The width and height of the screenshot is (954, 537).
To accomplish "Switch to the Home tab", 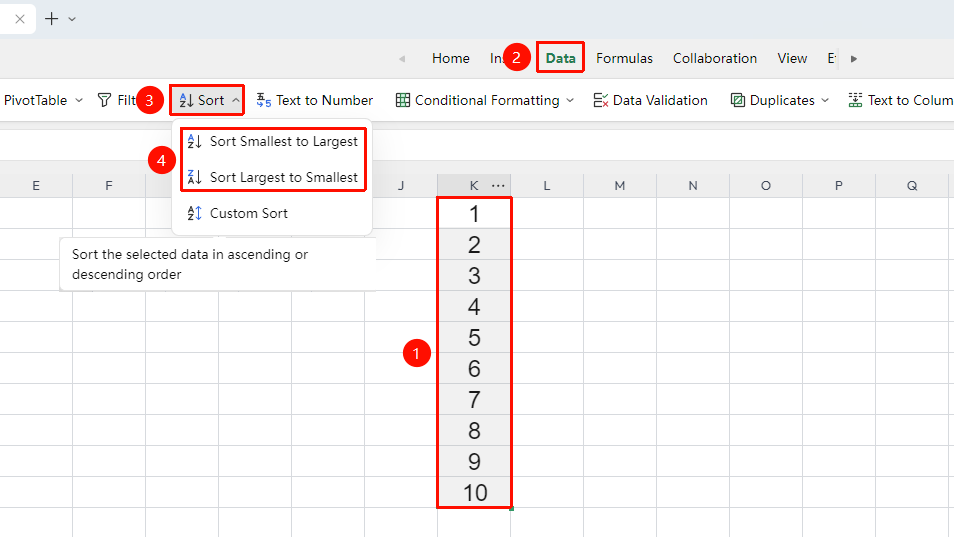I will pos(451,58).
